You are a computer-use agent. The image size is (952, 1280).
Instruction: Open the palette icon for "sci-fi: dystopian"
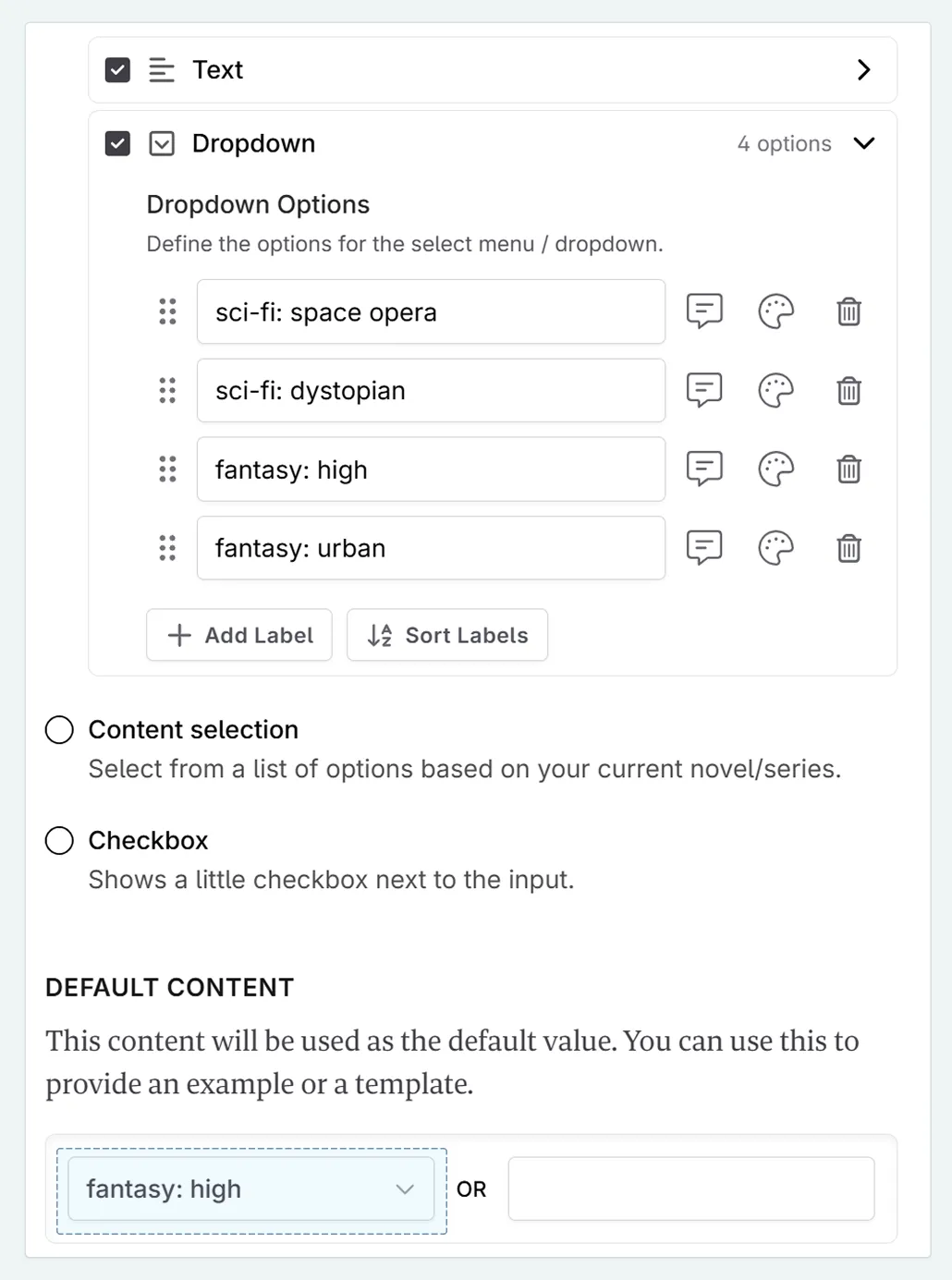[x=775, y=390]
